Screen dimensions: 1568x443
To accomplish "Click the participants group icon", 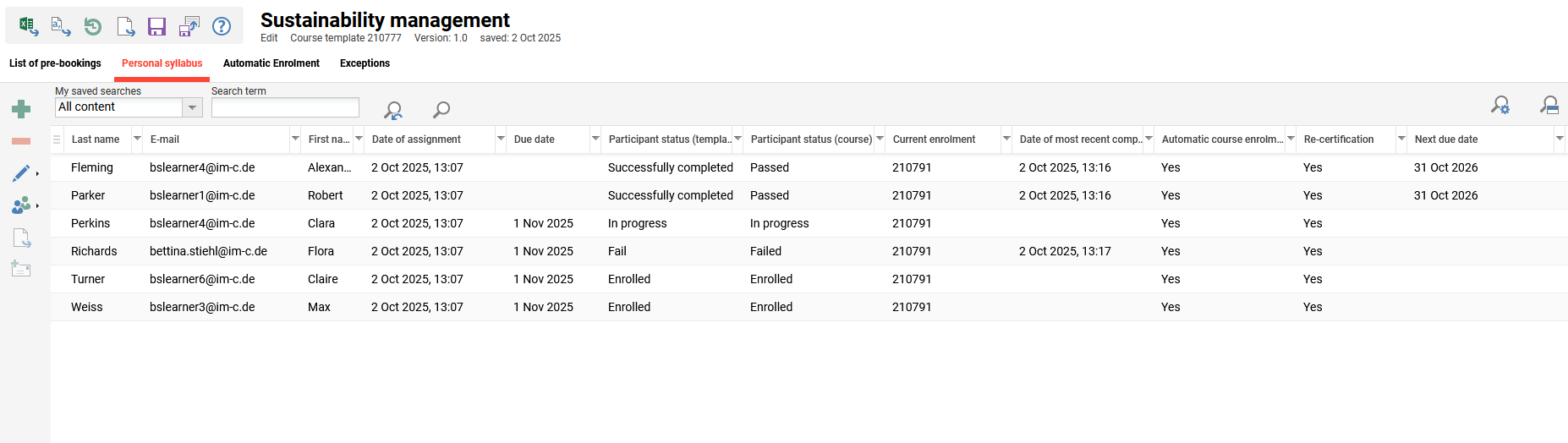I will (x=21, y=205).
